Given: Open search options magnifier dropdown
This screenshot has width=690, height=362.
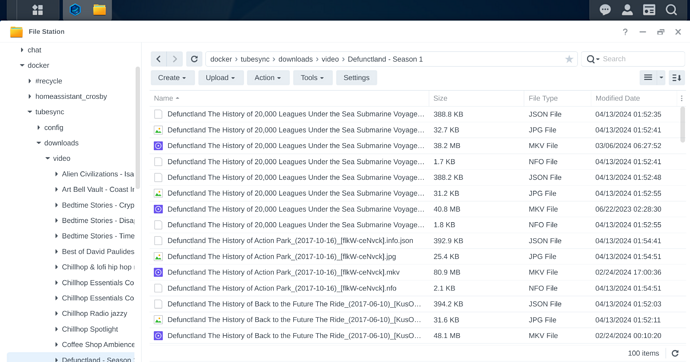Looking at the screenshot, I should [x=593, y=59].
